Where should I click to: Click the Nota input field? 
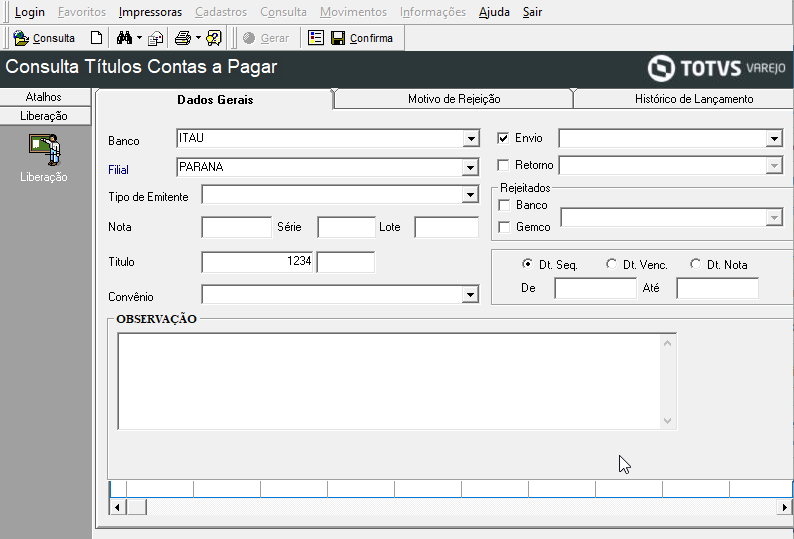[x=236, y=227]
